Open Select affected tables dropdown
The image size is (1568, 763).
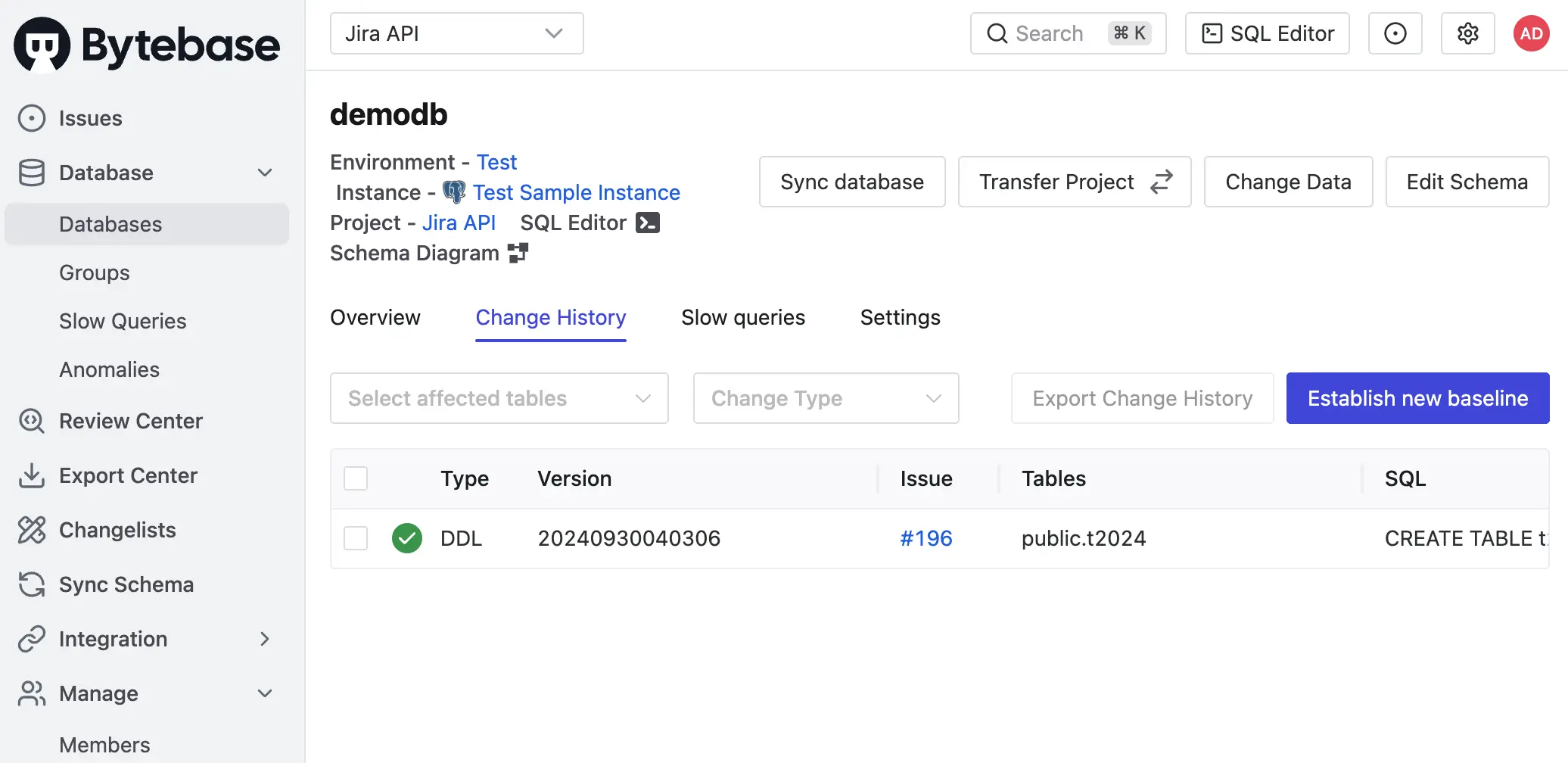[x=499, y=398]
